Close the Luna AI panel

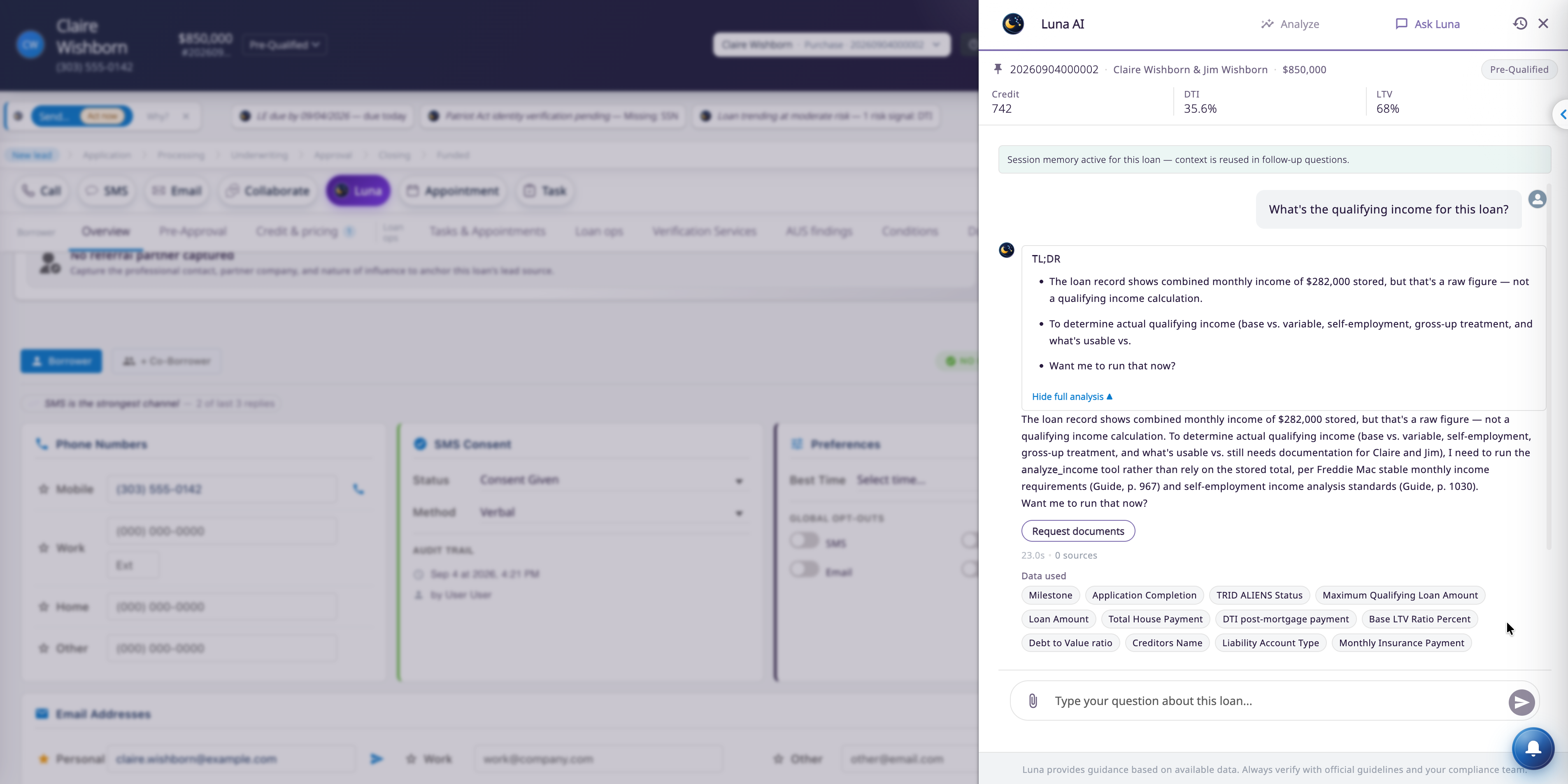1543,23
